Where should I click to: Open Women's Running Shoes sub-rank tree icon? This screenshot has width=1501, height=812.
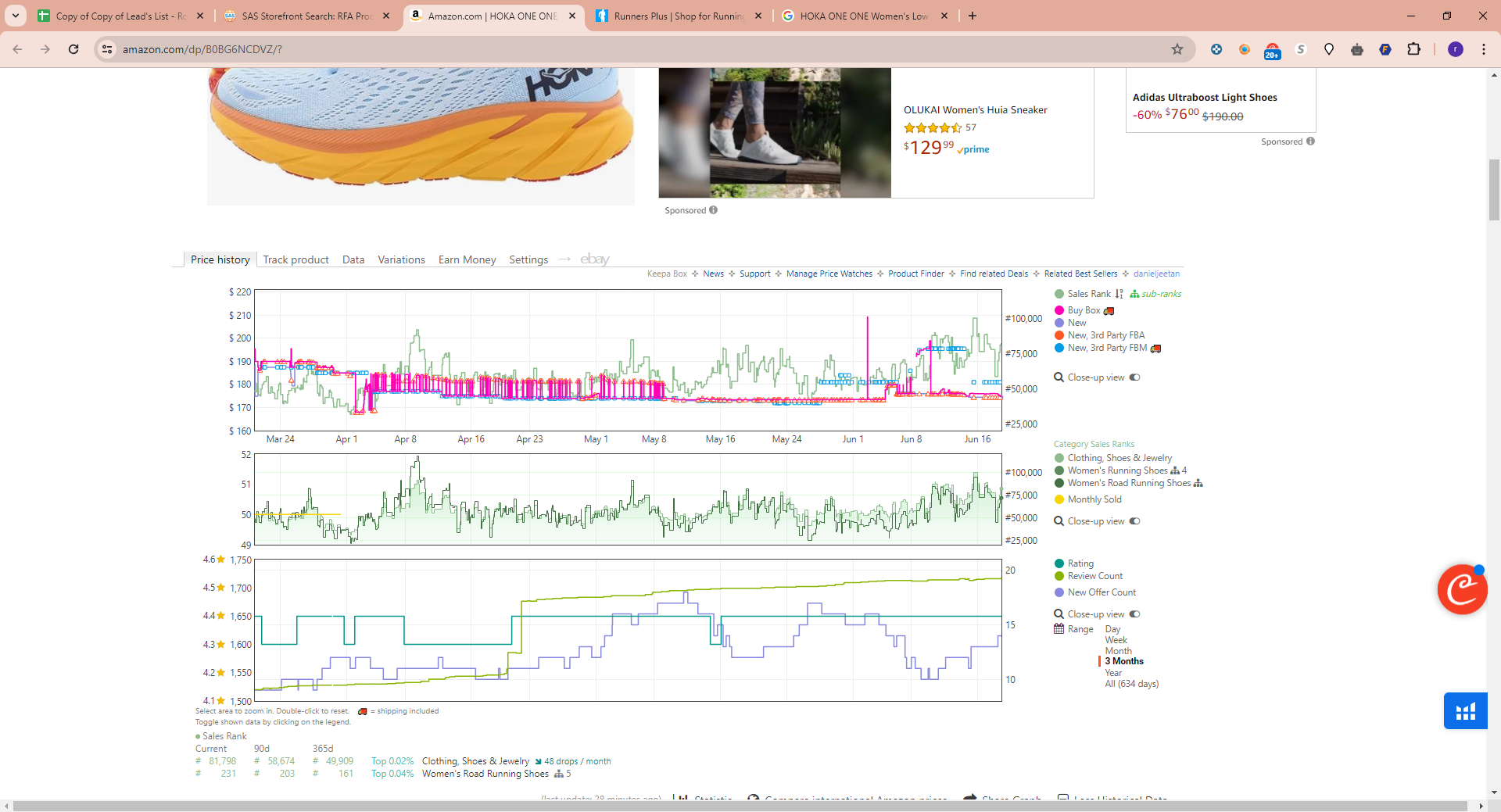[x=1175, y=470]
